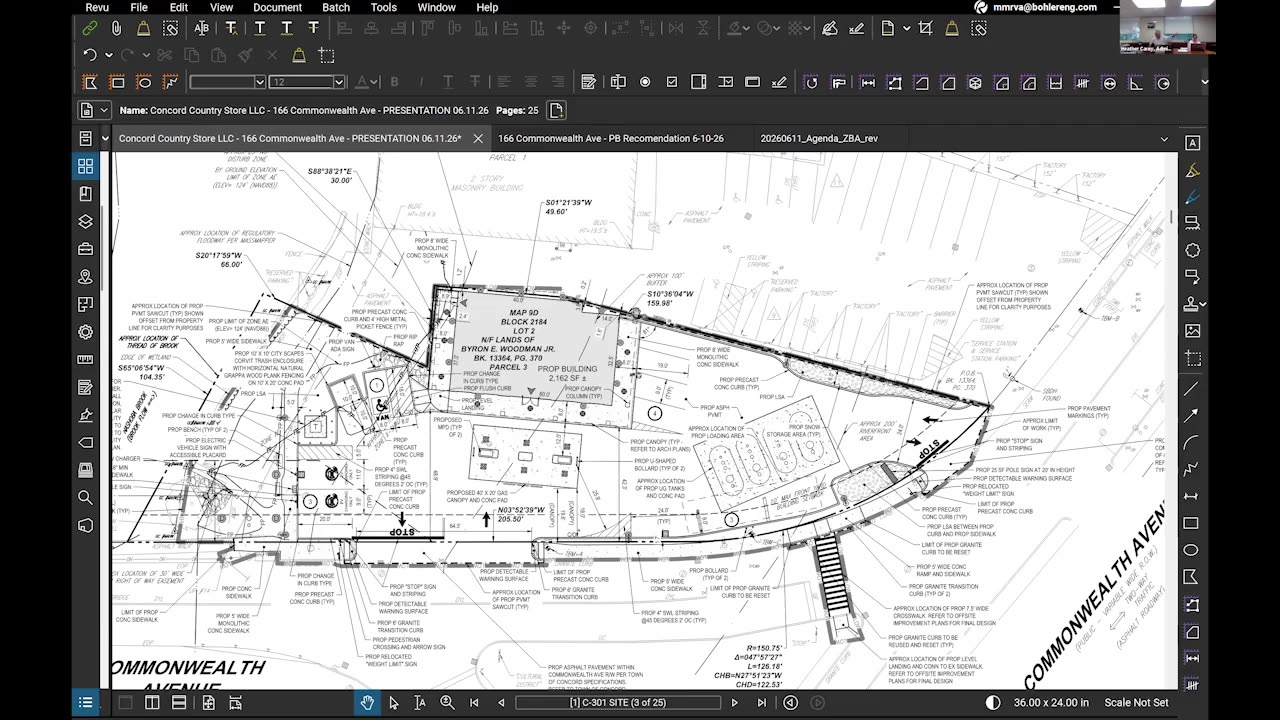Click the Crop page tool

pos(925,29)
